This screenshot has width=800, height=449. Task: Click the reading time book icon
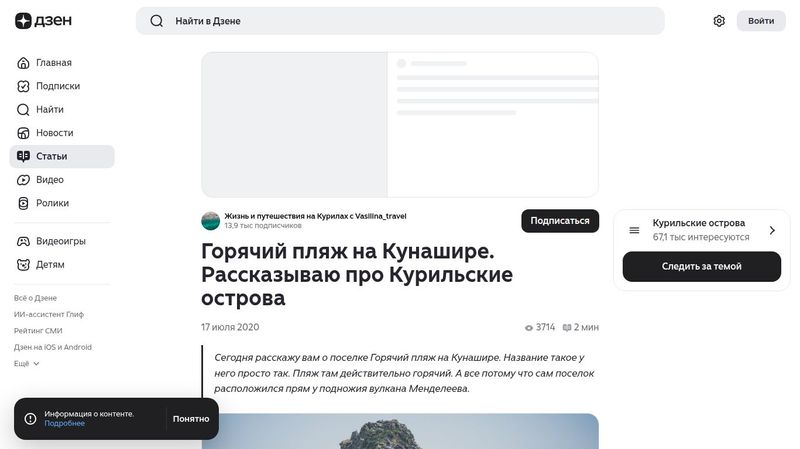coord(566,328)
